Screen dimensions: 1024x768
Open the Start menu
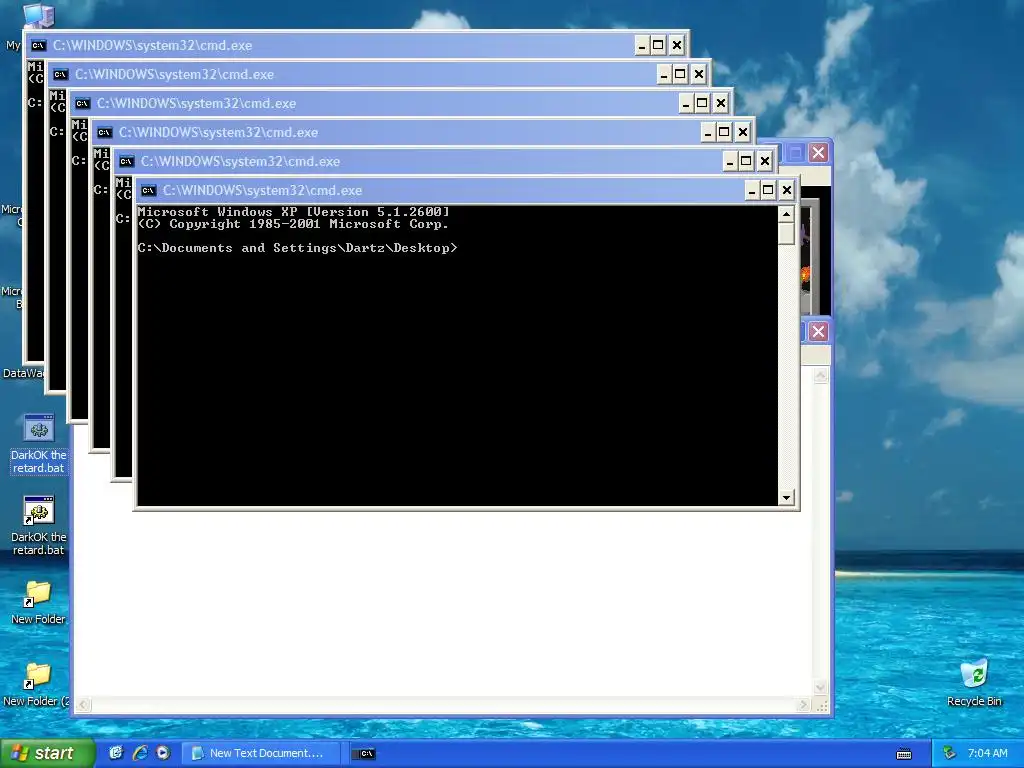(47, 753)
